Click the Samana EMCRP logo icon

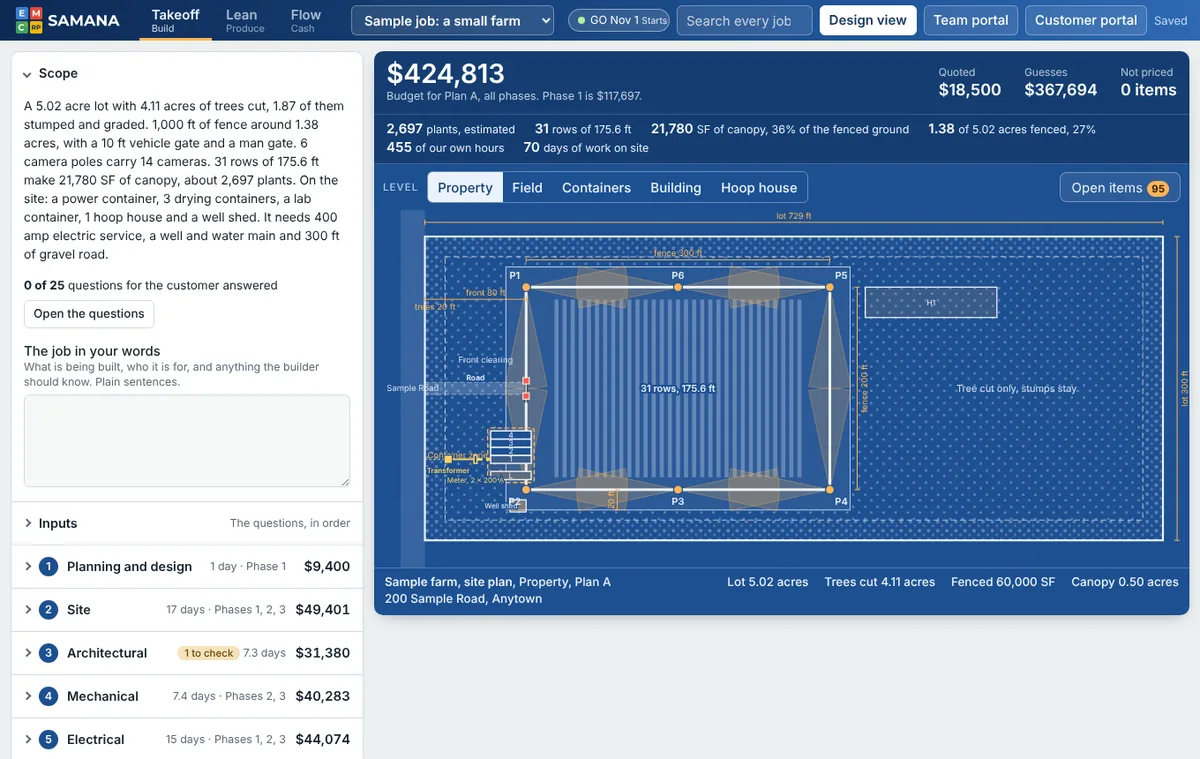point(29,20)
